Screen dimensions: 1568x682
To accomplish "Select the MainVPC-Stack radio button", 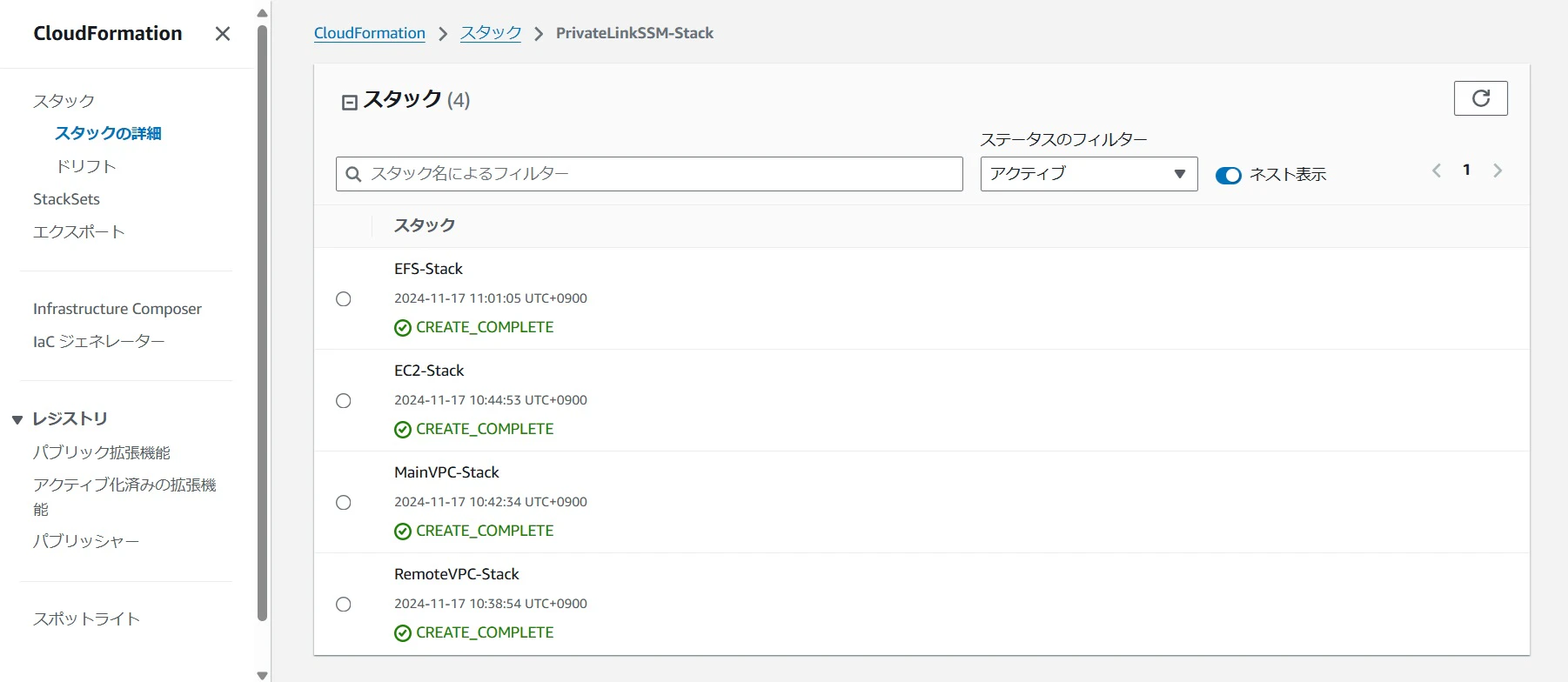I will [344, 503].
